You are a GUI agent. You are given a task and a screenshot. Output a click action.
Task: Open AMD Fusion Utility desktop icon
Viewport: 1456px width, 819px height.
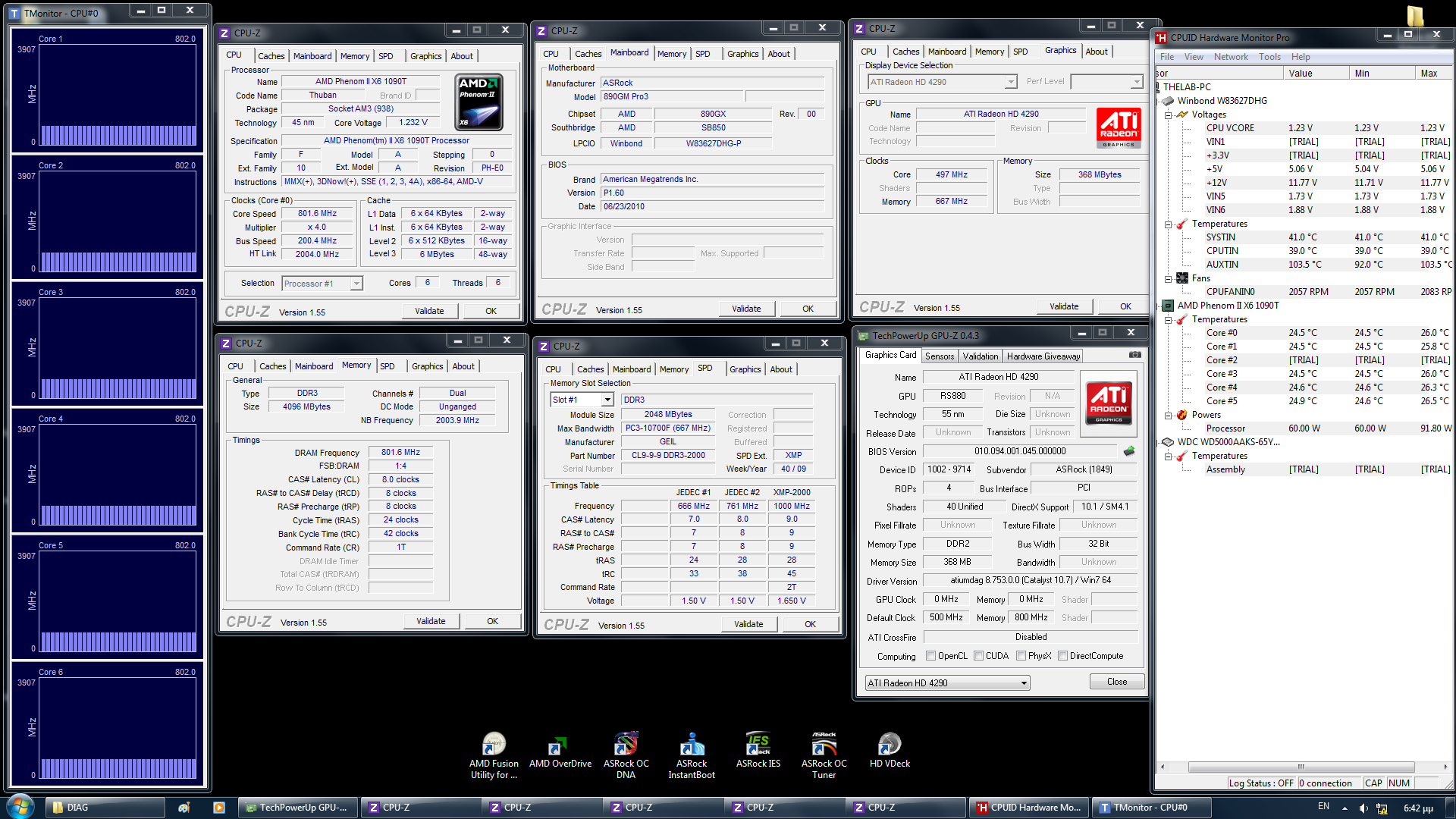tap(494, 755)
